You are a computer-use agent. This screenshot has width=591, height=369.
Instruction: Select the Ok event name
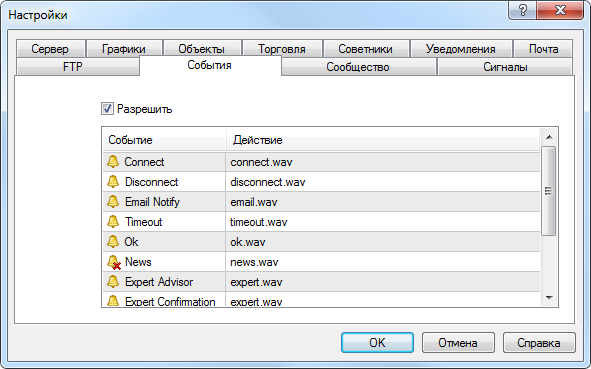[x=131, y=242]
